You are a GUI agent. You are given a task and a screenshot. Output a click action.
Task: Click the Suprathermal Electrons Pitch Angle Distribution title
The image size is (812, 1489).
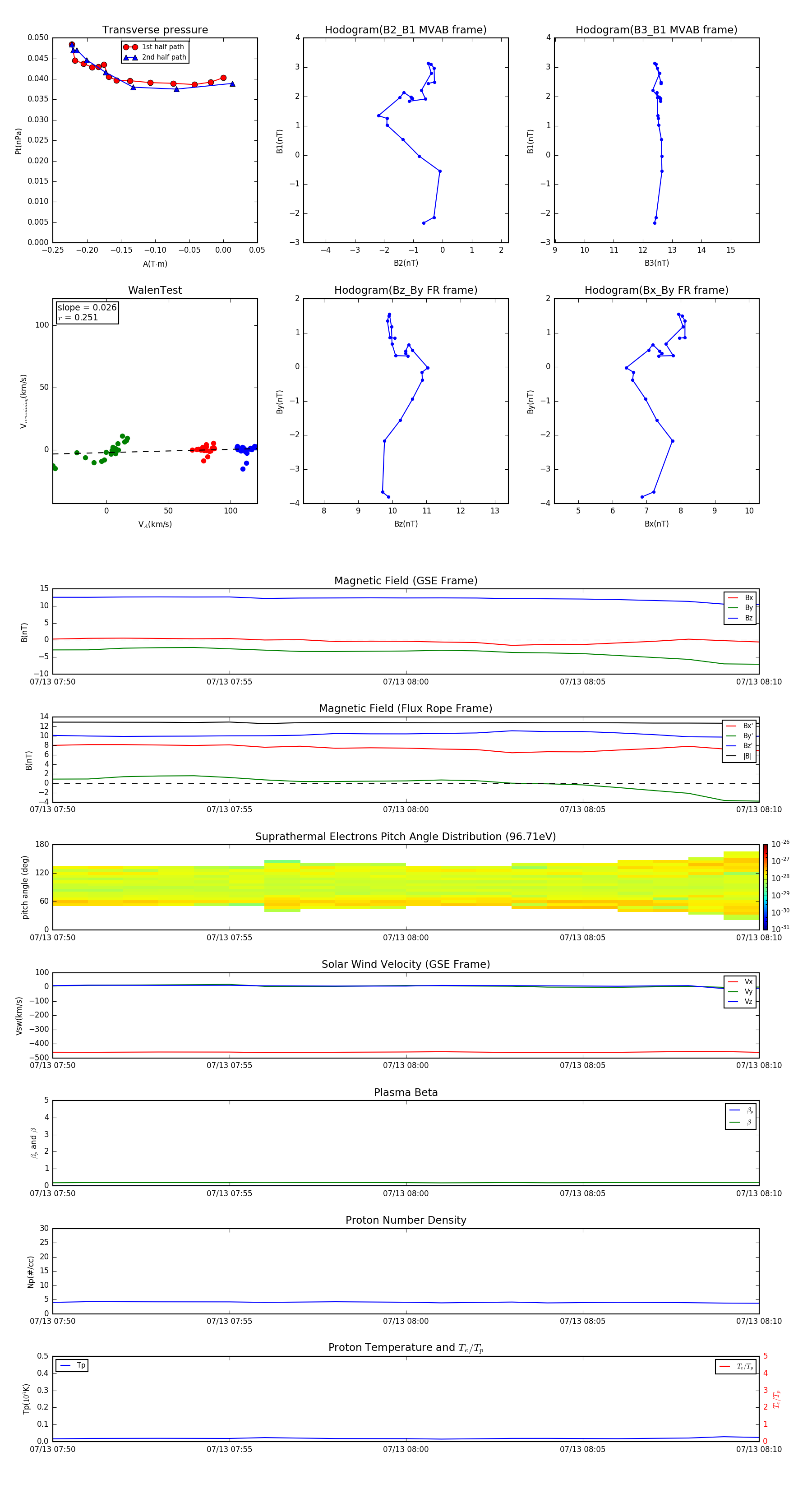pyautogui.click(x=406, y=837)
